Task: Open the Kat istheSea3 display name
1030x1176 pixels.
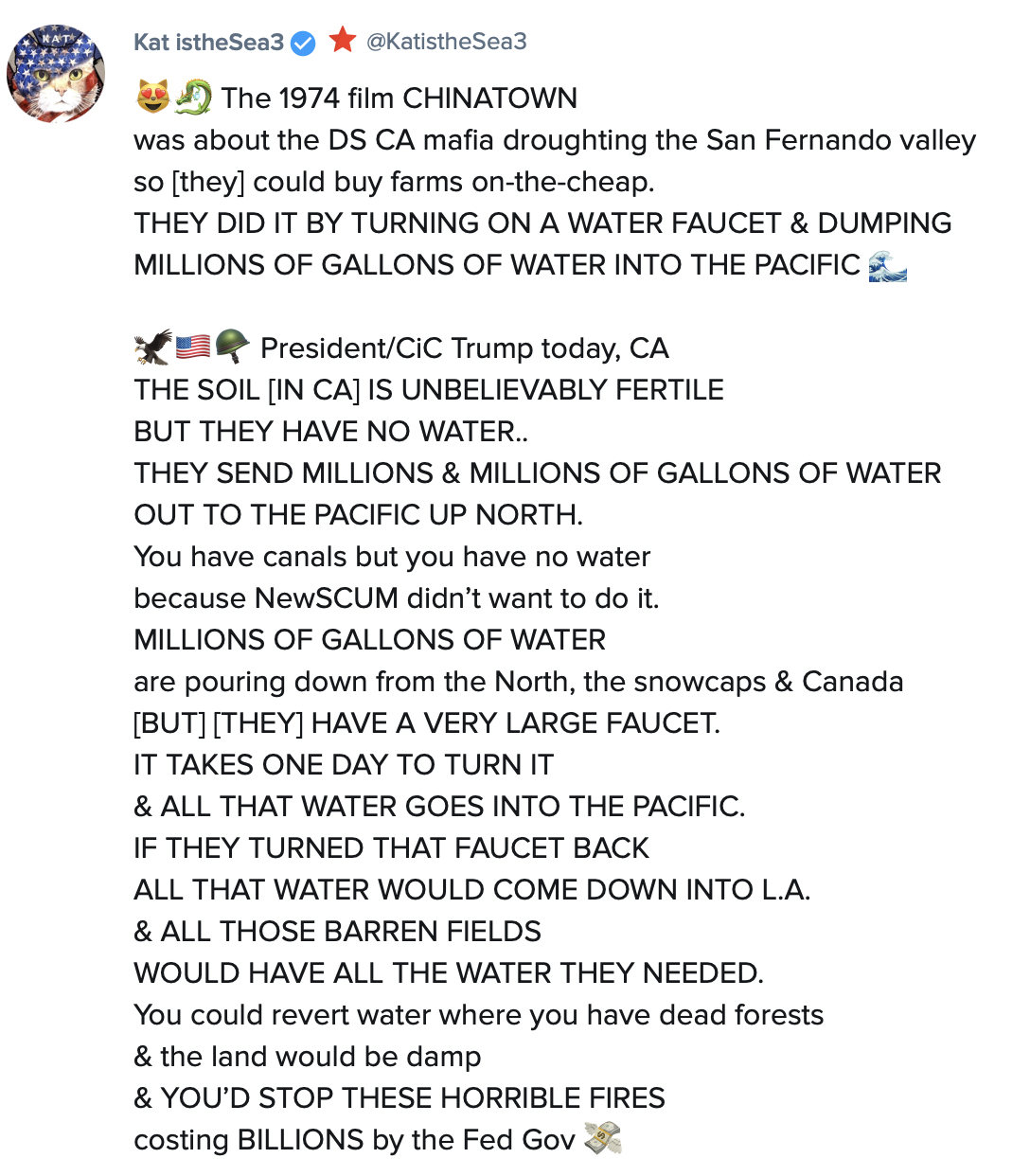Action: (x=208, y=43)
